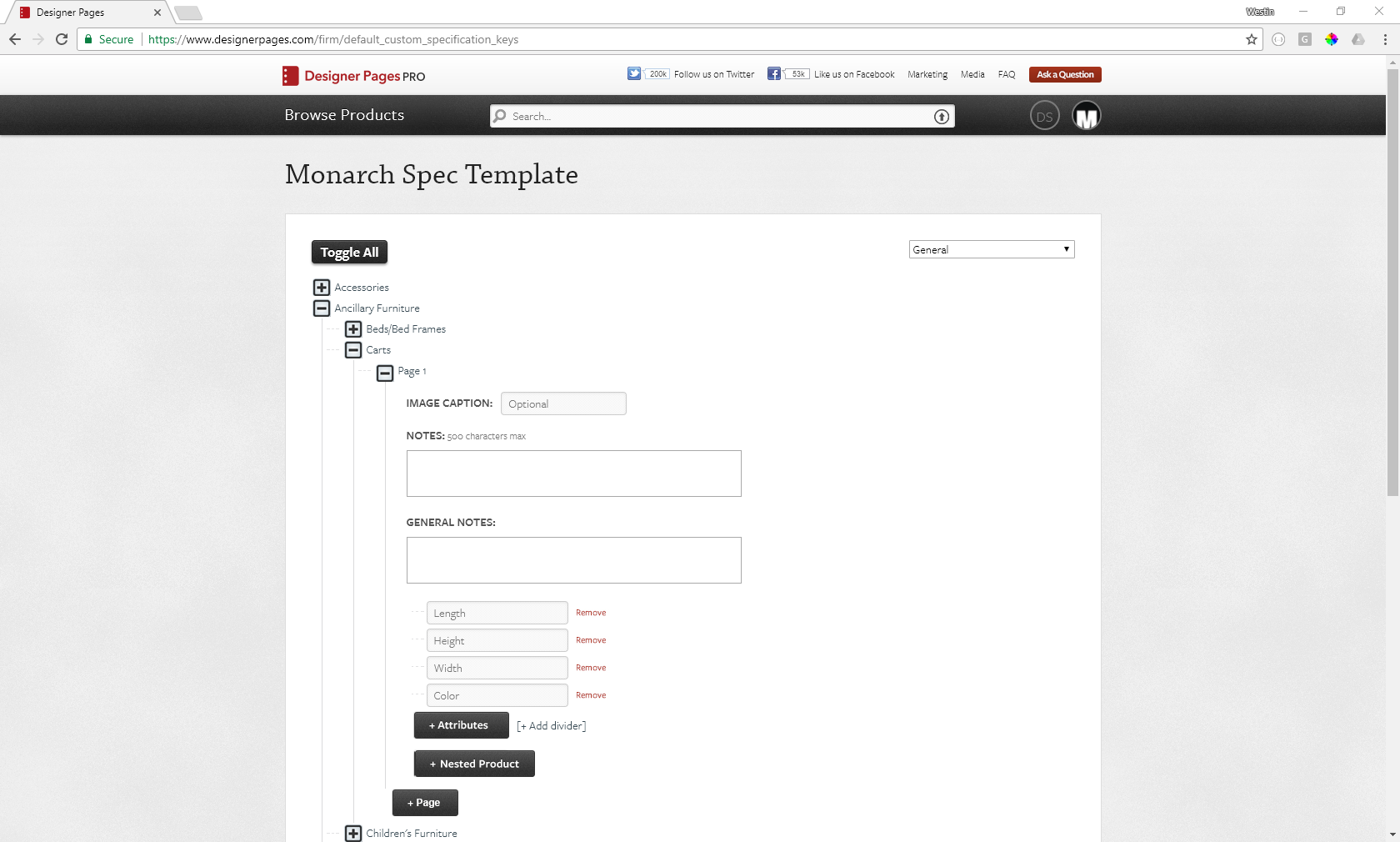Click the Notes text area

[x=574, y=474]
